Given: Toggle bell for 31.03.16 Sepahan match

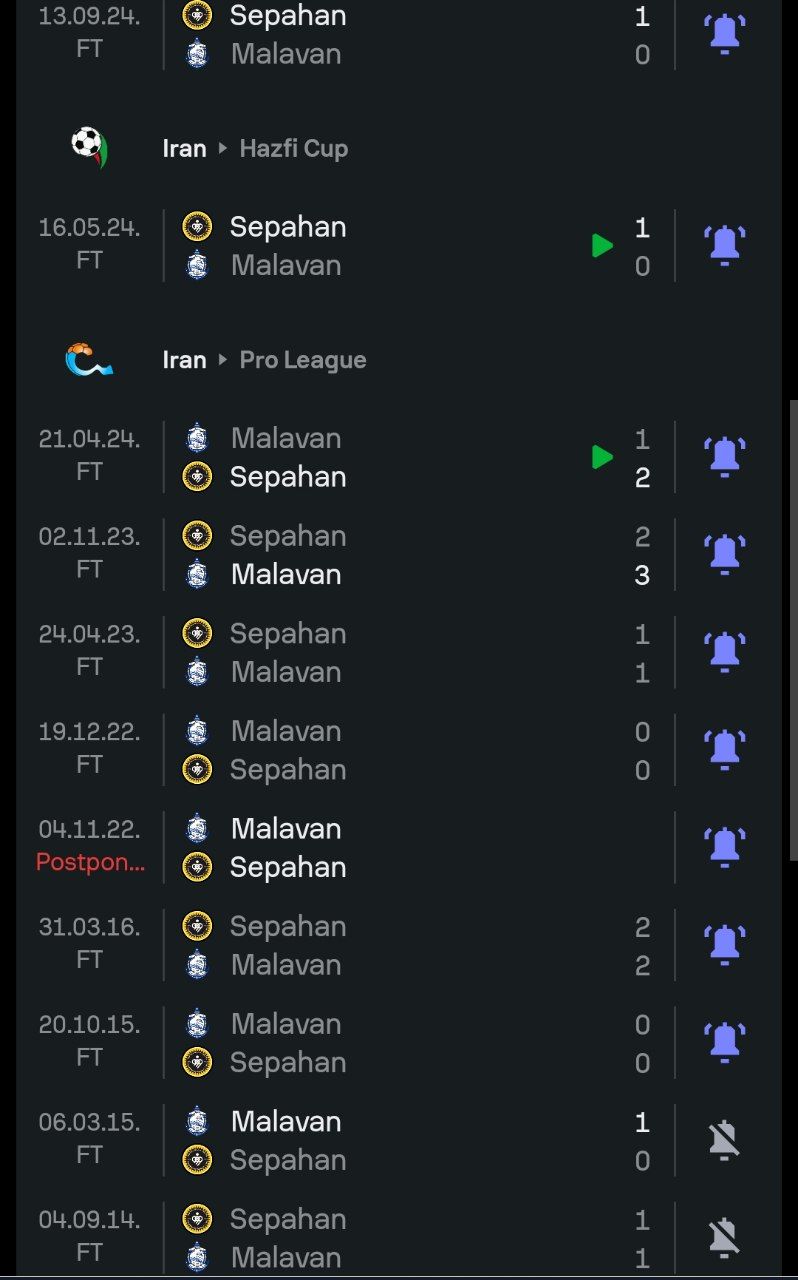Looking at the screenshot, I should click(x=724, y=945).
